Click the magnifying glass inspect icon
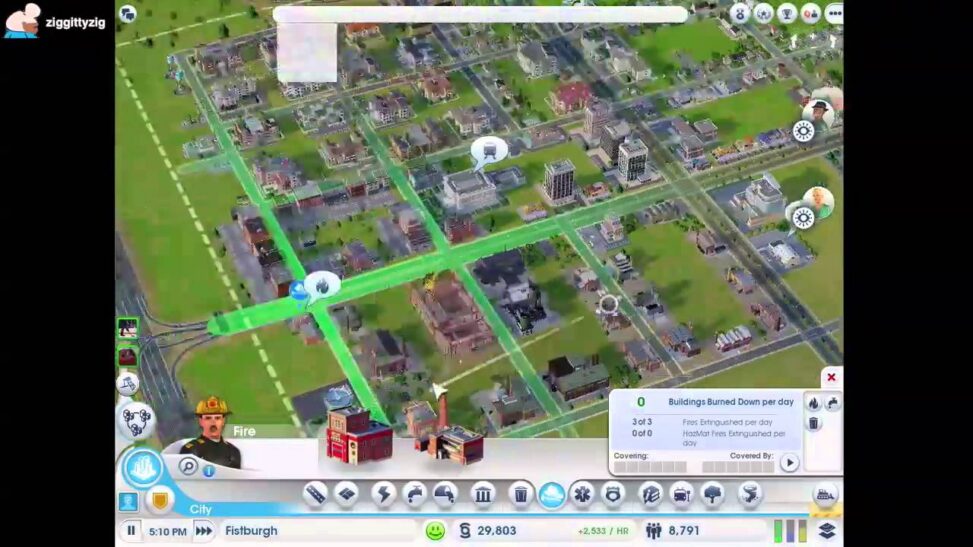The image size is (973, 547). 188,466
